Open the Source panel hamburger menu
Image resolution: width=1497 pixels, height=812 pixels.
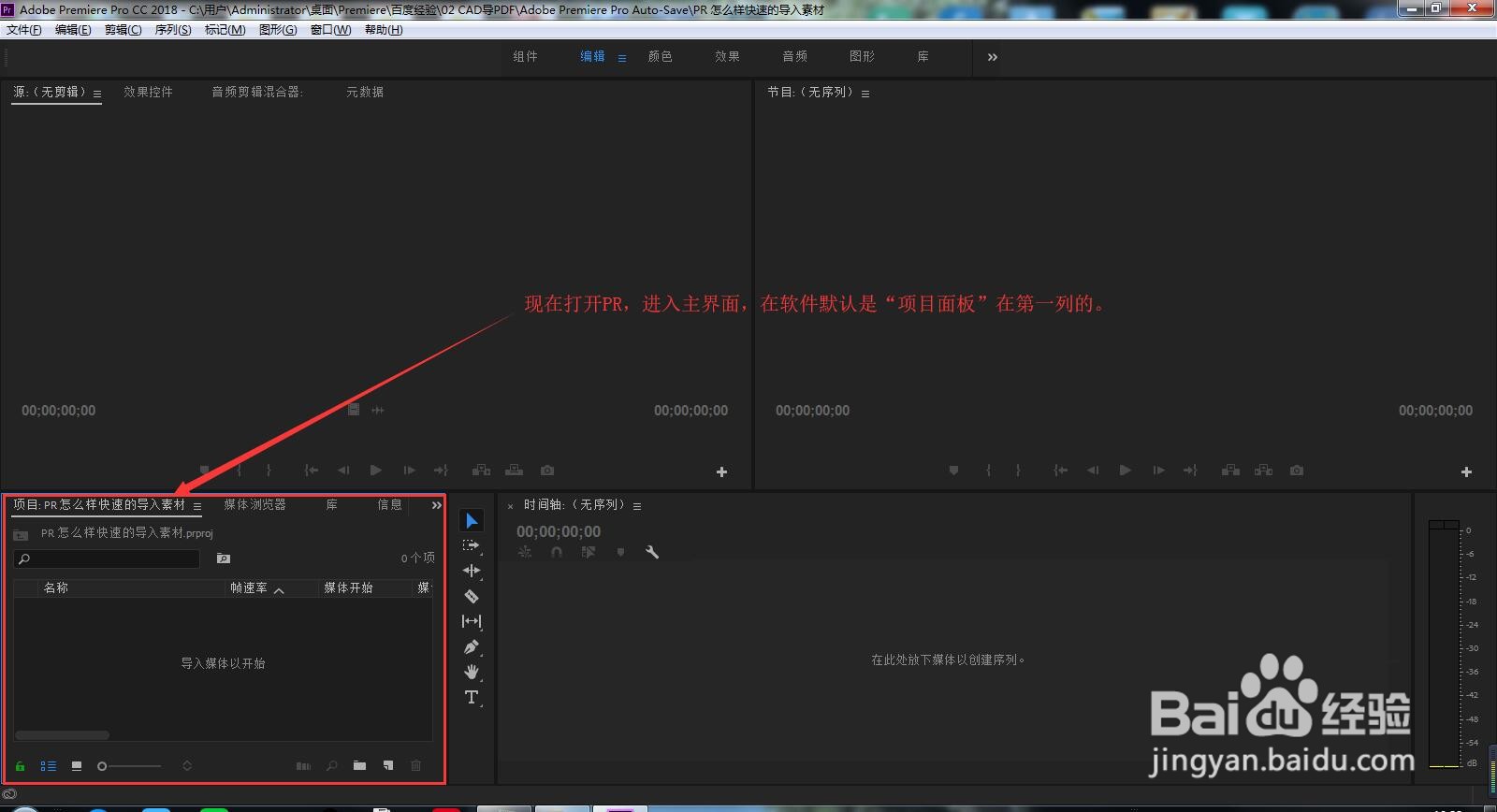click(x=97, y=94)
